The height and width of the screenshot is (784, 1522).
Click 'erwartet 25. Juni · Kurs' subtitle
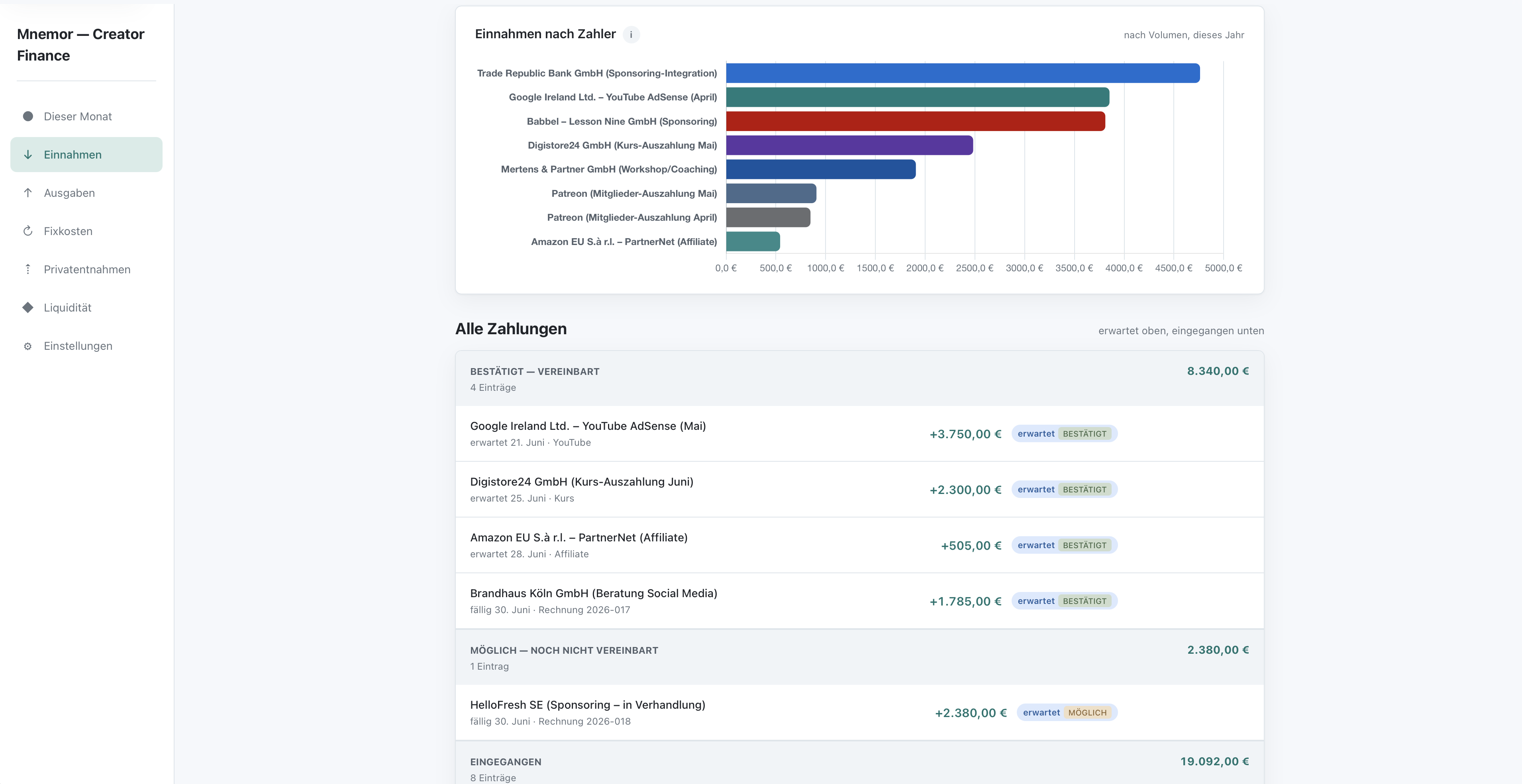pos(522,498)
